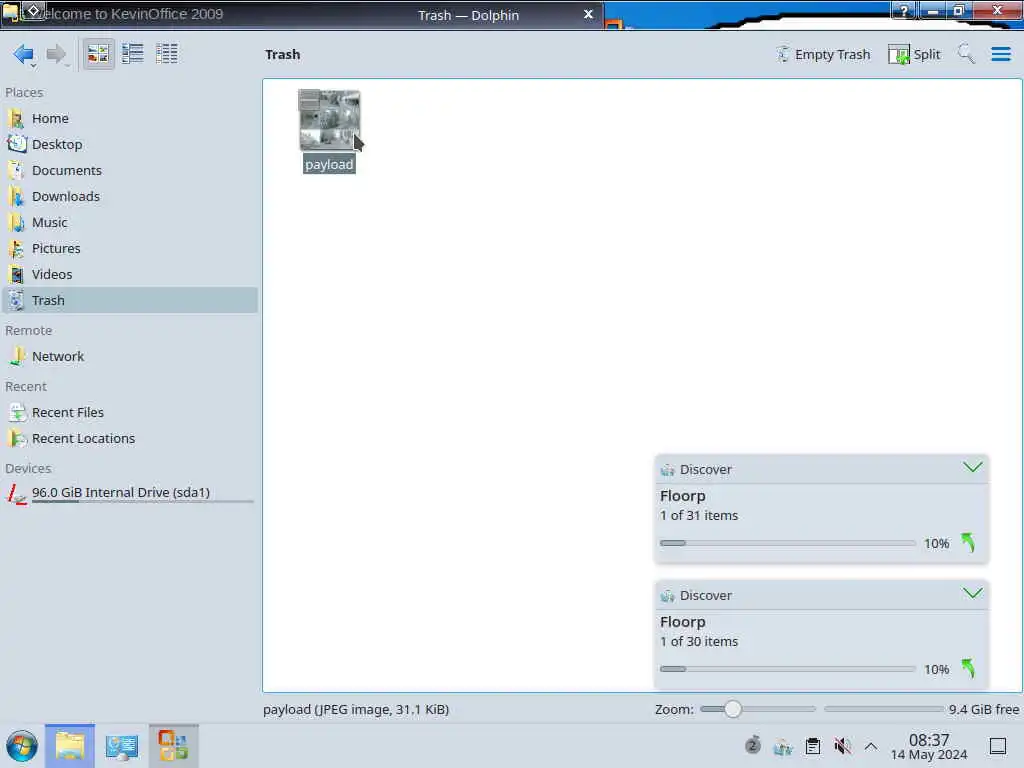Adjust the Zoom slider handle
Screen dimensions: 1024x768
click(x=733, y=709)
